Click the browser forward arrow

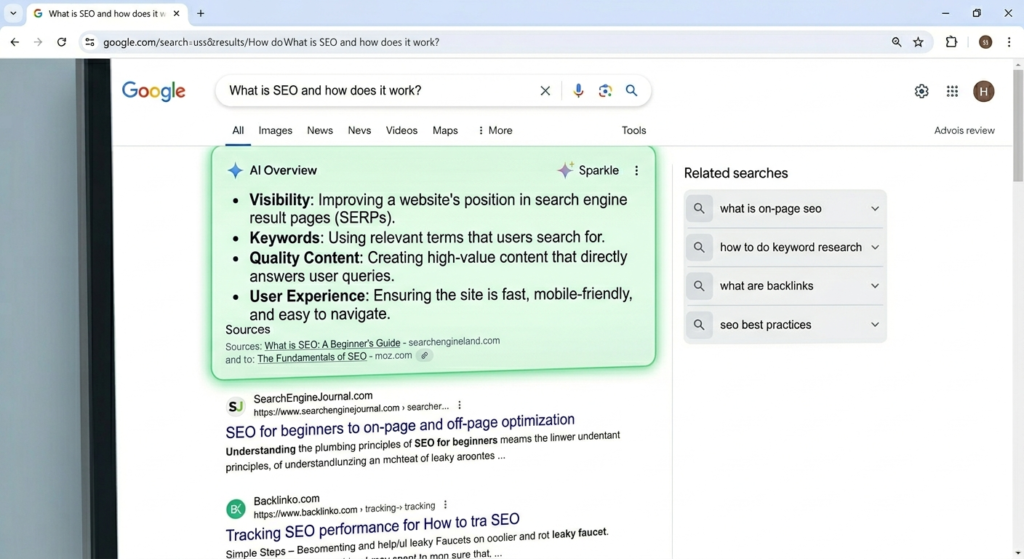pyautogui.click(x=38, y=42)
